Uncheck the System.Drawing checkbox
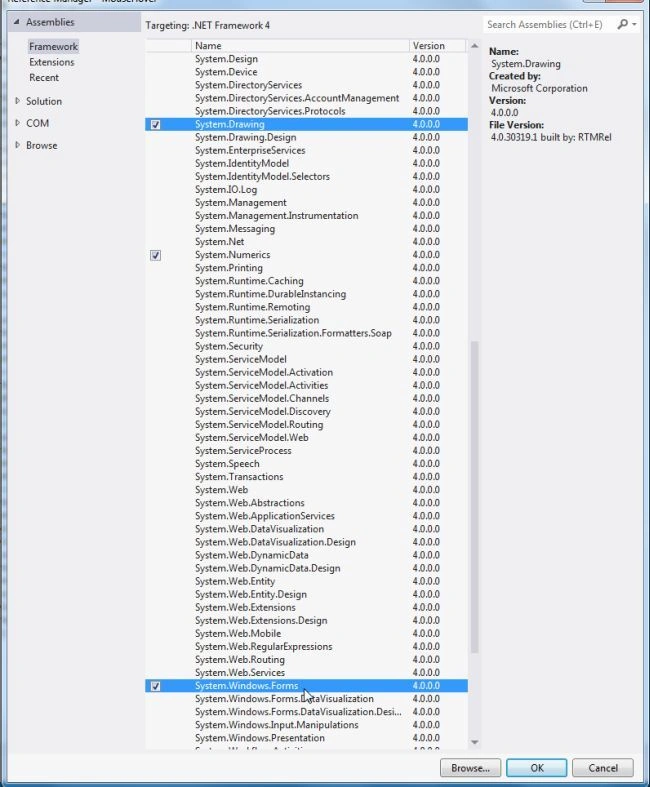 156,124
